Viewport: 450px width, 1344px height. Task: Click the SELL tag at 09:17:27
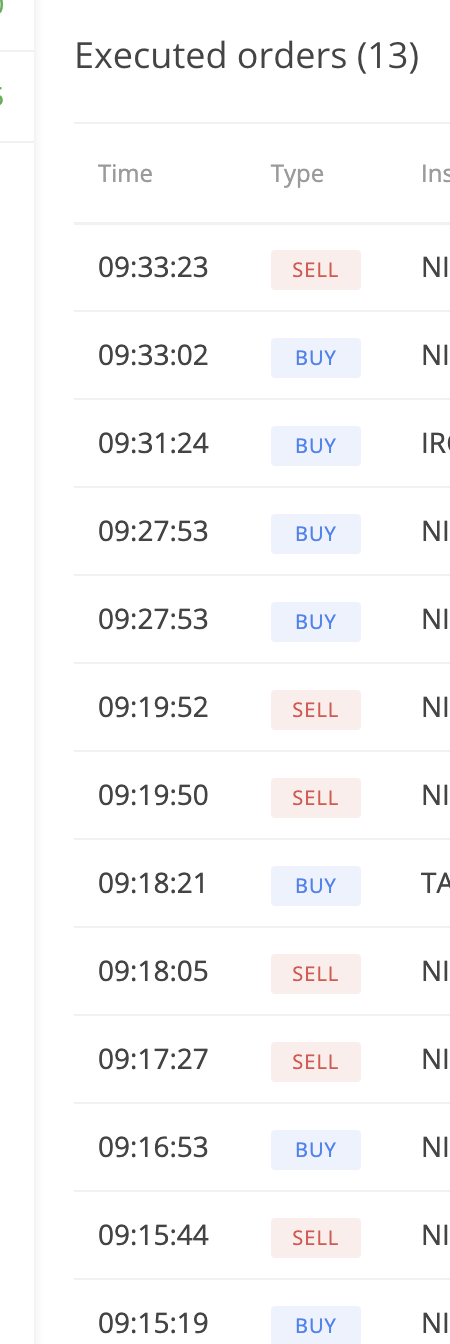(315, 1062)
